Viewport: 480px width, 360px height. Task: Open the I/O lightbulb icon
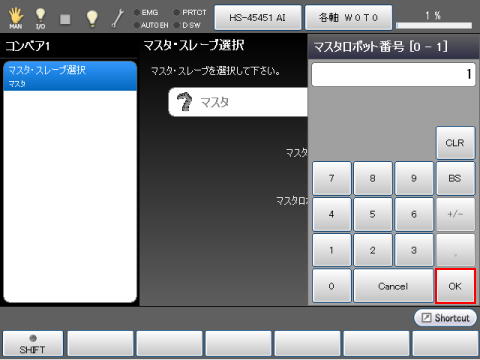coord(40,18)
